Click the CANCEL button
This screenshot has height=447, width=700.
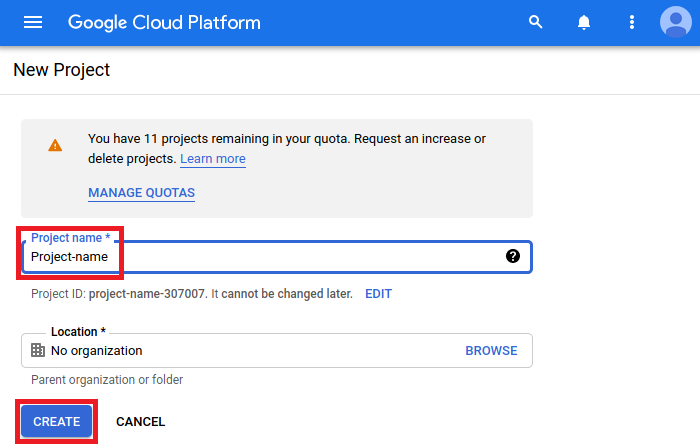140,422
